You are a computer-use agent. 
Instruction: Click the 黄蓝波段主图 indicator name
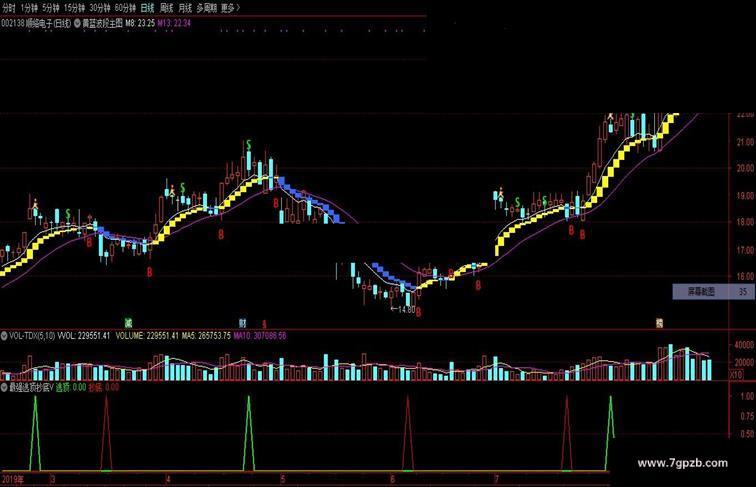pyautogui.click(x=102, y=23)
